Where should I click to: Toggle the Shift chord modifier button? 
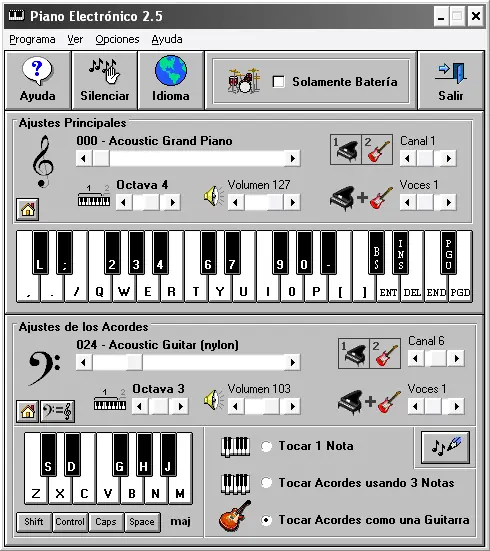[x=34, y=522]
